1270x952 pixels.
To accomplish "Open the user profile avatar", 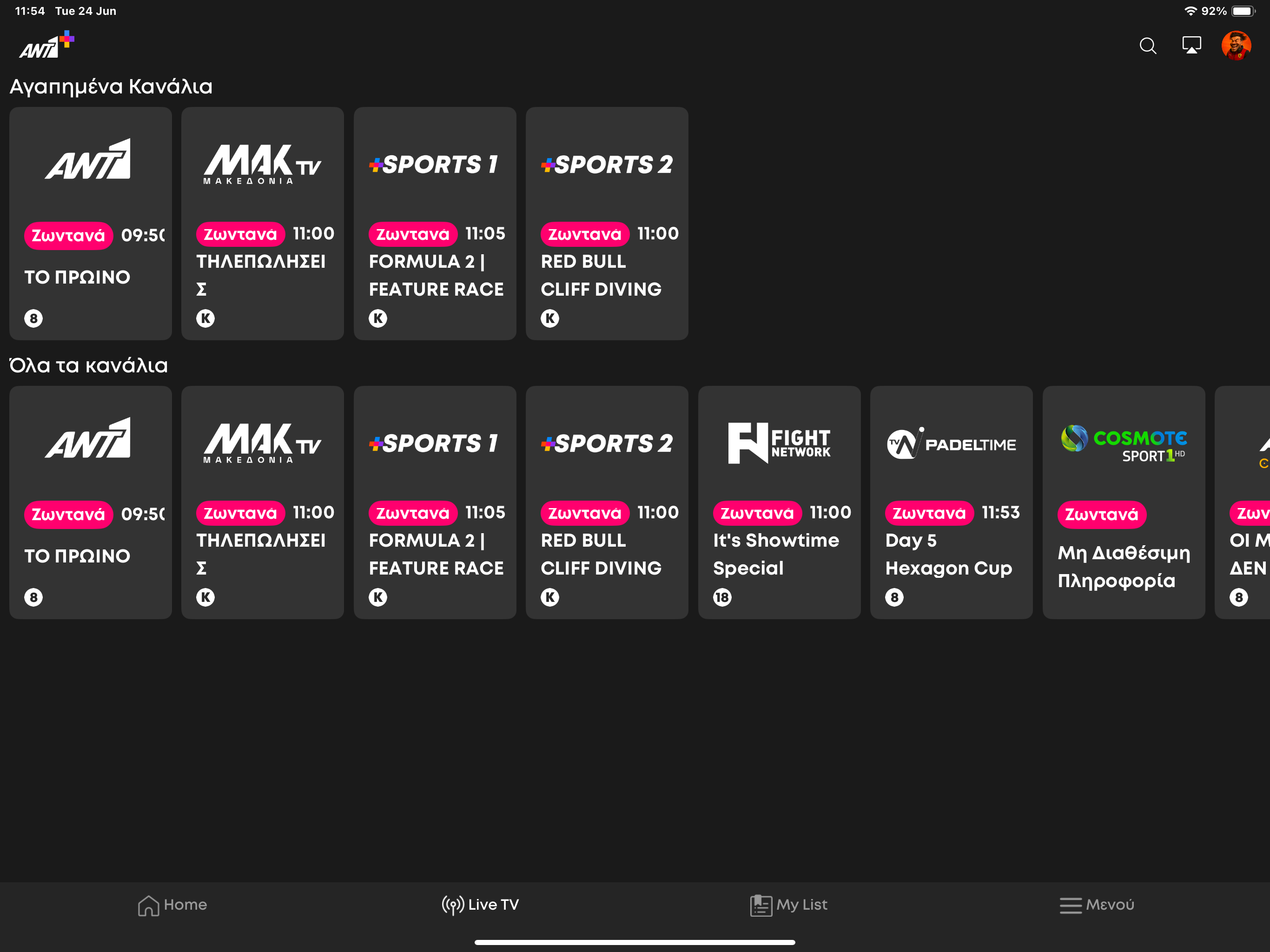I will click(1236, 46).
